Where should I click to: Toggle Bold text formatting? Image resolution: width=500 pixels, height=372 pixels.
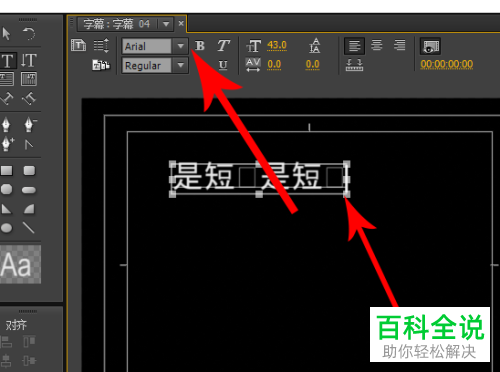(x=200, y=46)
